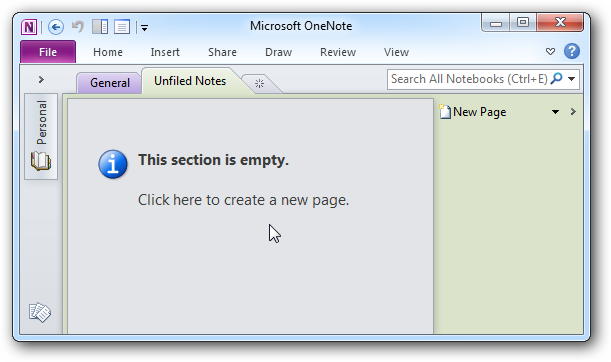The height and width of the screenshot is (362, 611).
Task: Open the Insert ribbon tab
Action: [x=165, y=52]
